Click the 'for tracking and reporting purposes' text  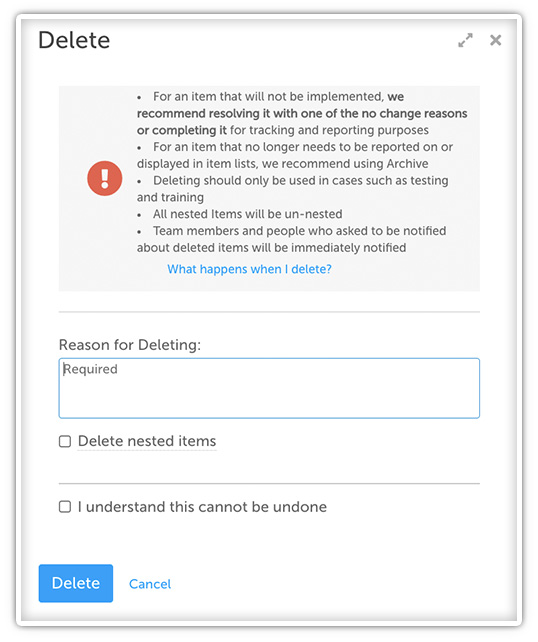tap(329, 130)
